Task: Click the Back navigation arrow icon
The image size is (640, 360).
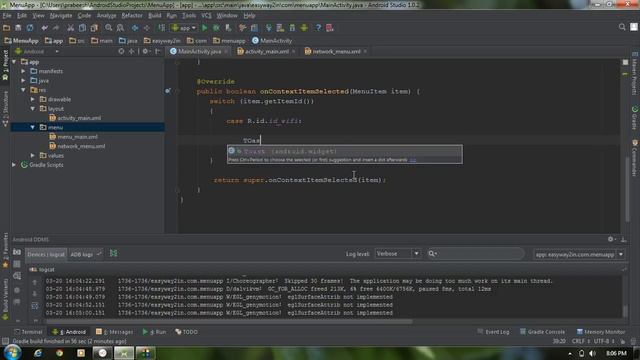Action: coord(135,28)
